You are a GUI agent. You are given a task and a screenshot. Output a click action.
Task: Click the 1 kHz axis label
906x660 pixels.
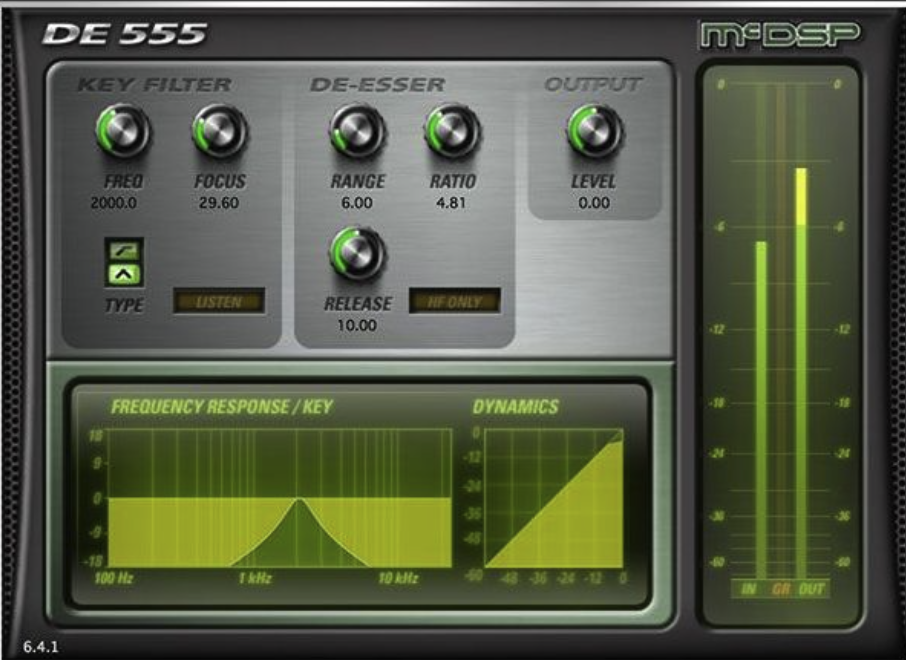click(255, 578)
